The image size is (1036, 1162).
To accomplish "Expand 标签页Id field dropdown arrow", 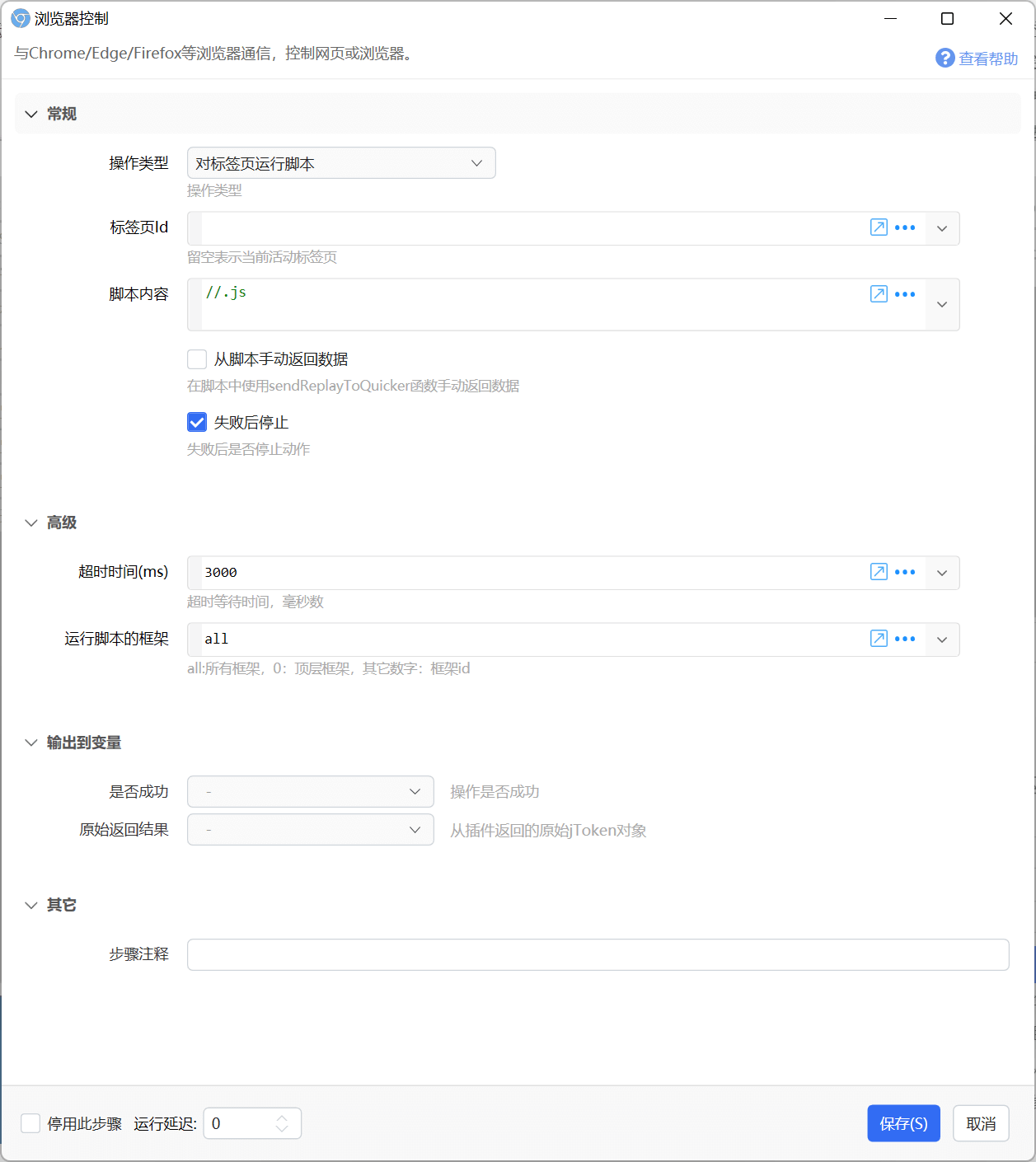I will point(942,228).
